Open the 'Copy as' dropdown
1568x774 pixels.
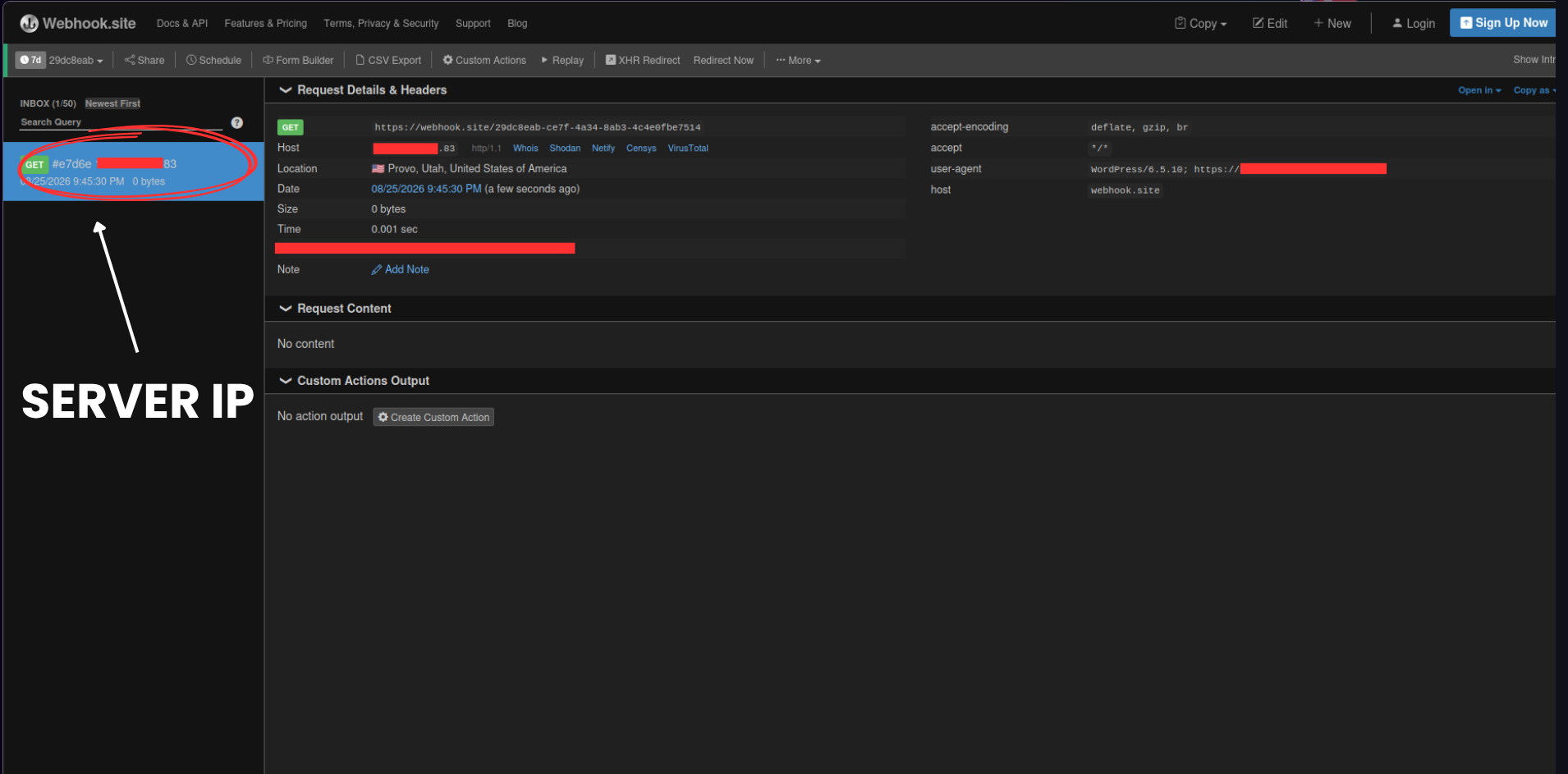click(1534, 90)
